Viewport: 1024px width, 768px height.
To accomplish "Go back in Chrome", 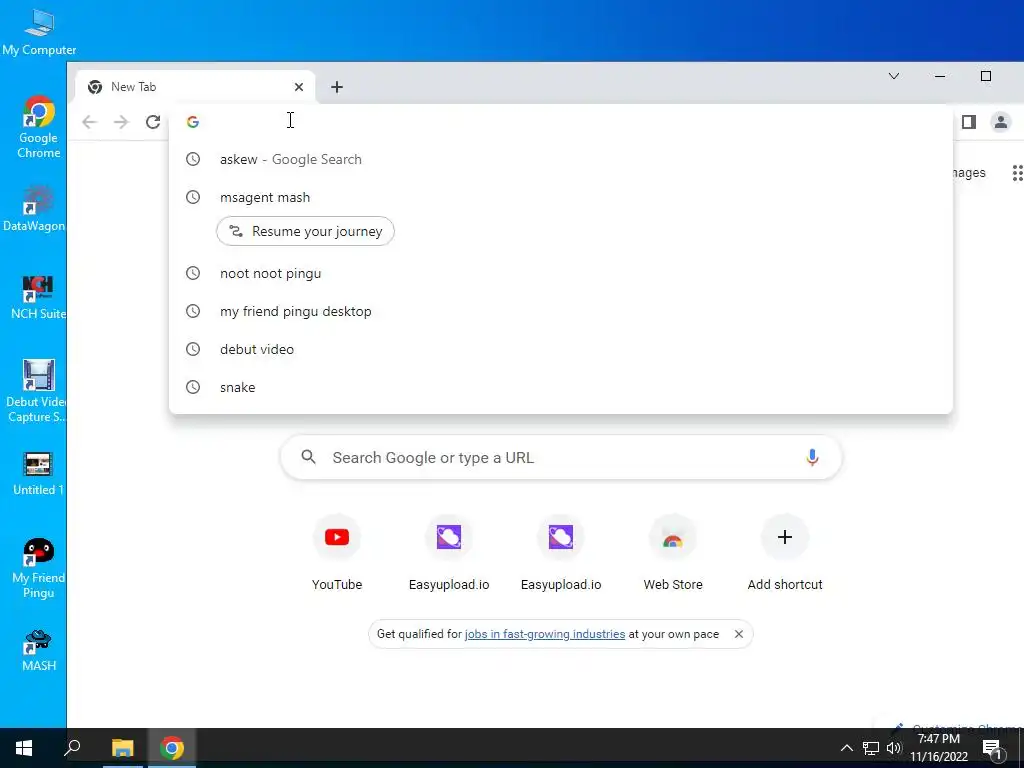I will pyautogui.click(x=89, y=122).
